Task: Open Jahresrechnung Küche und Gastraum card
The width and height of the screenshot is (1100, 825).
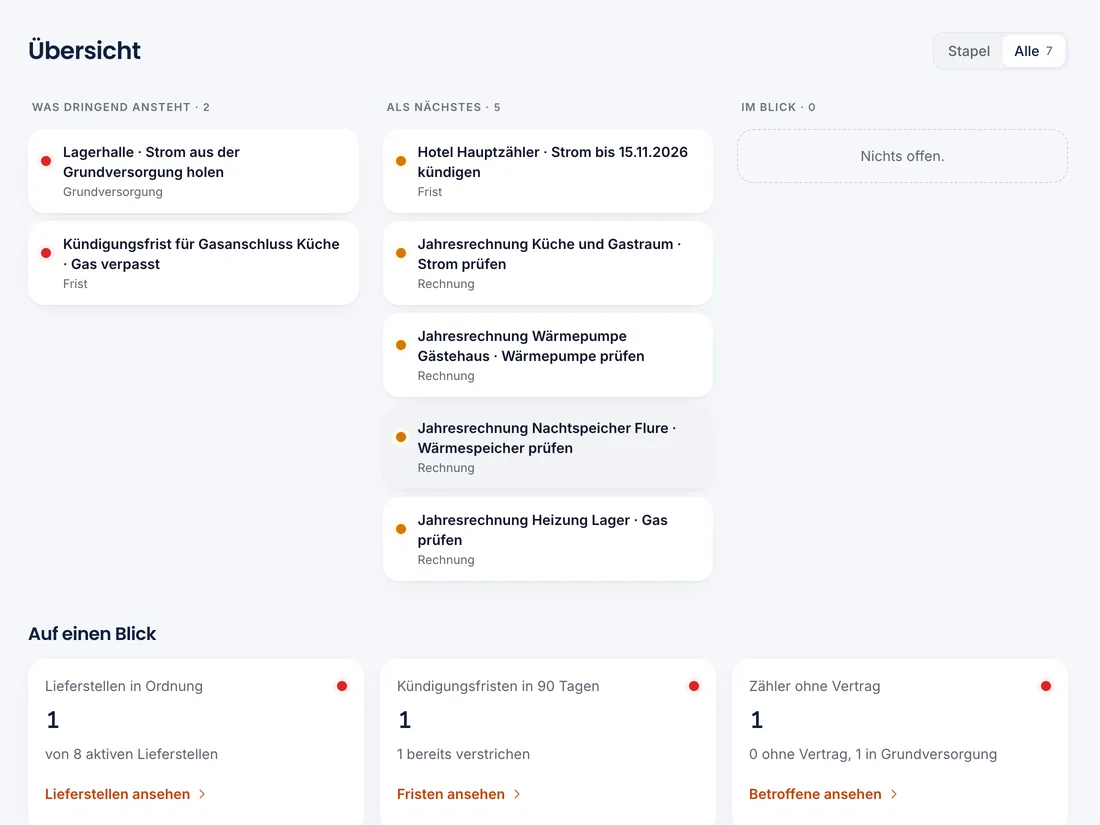Action: 548,263
